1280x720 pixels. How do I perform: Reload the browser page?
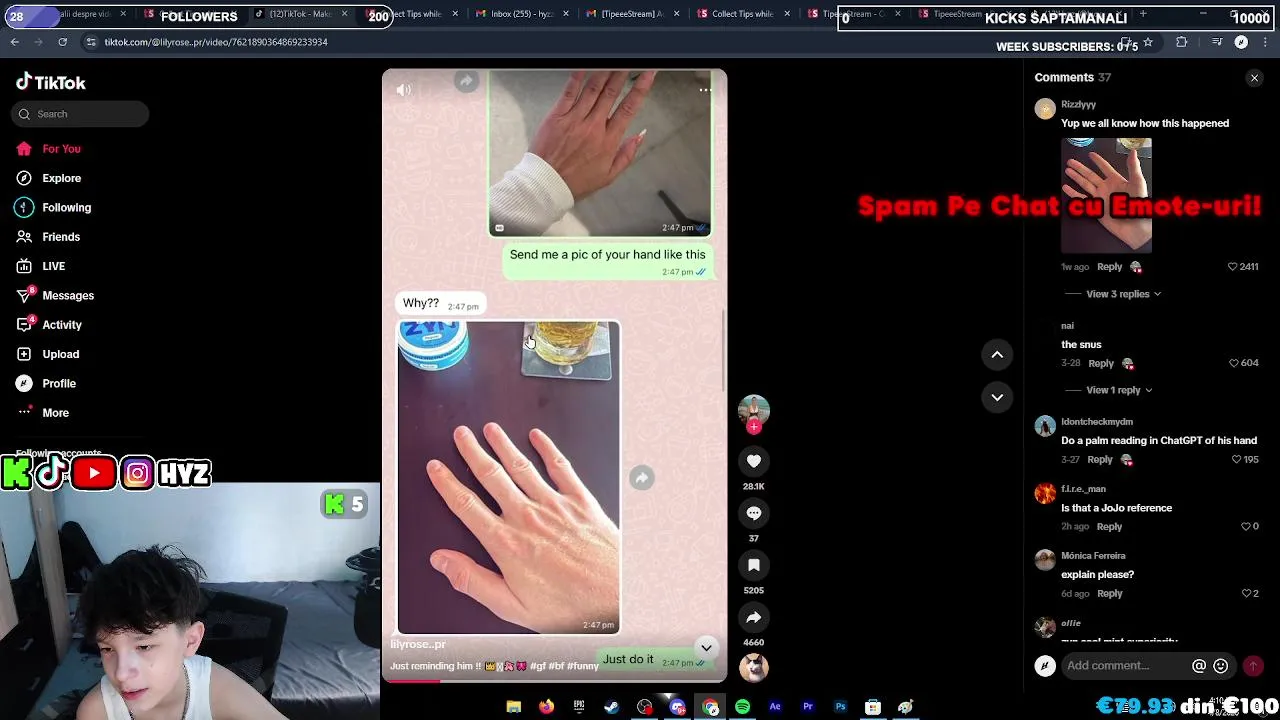click(x=62, y=42)
